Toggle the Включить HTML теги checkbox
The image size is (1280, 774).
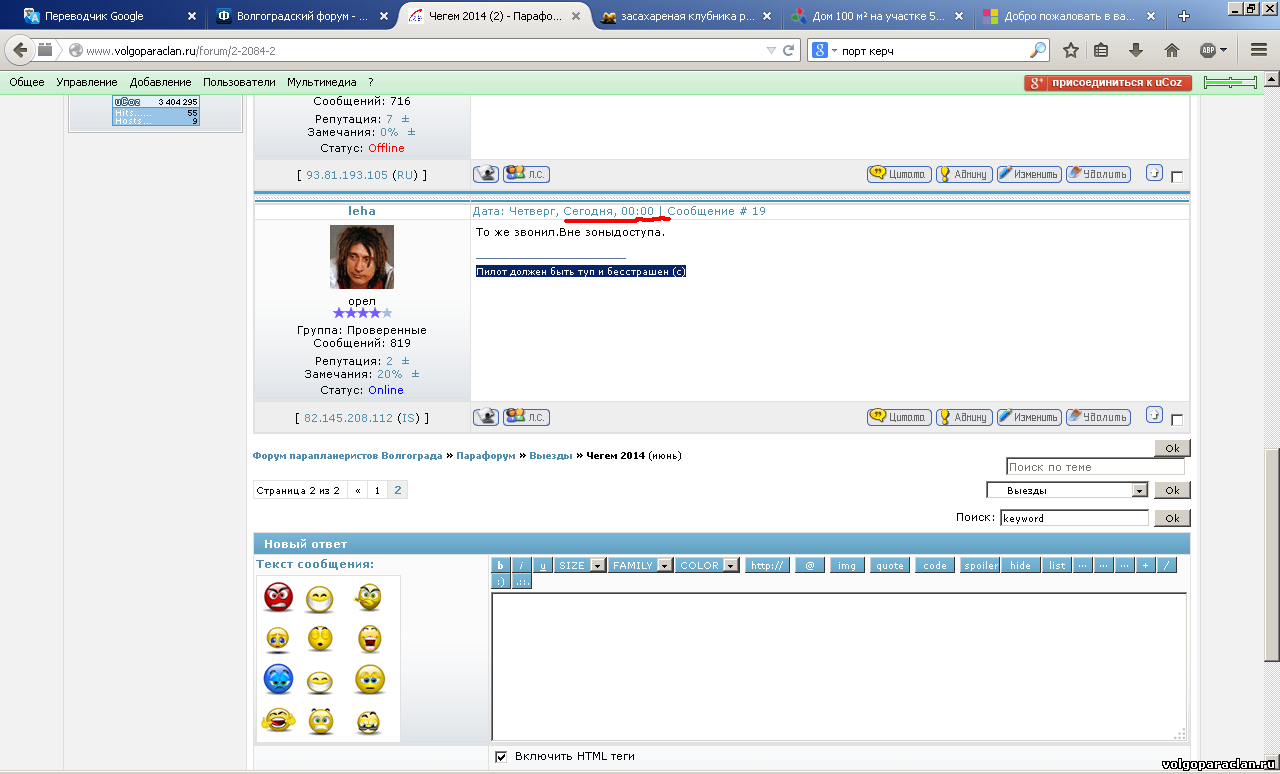point(501,756)
